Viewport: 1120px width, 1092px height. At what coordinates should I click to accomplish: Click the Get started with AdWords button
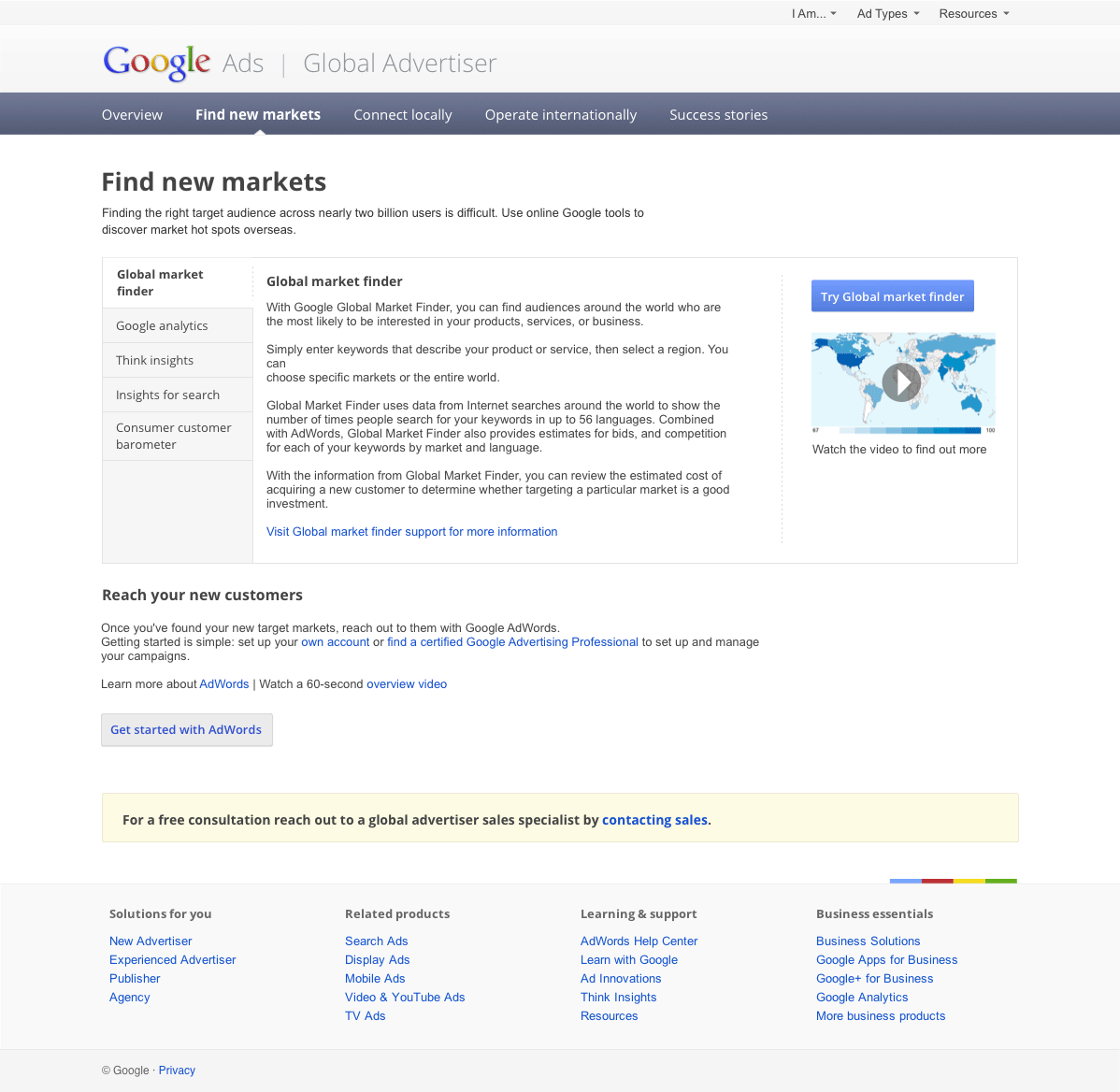click(x=186, y=730)
